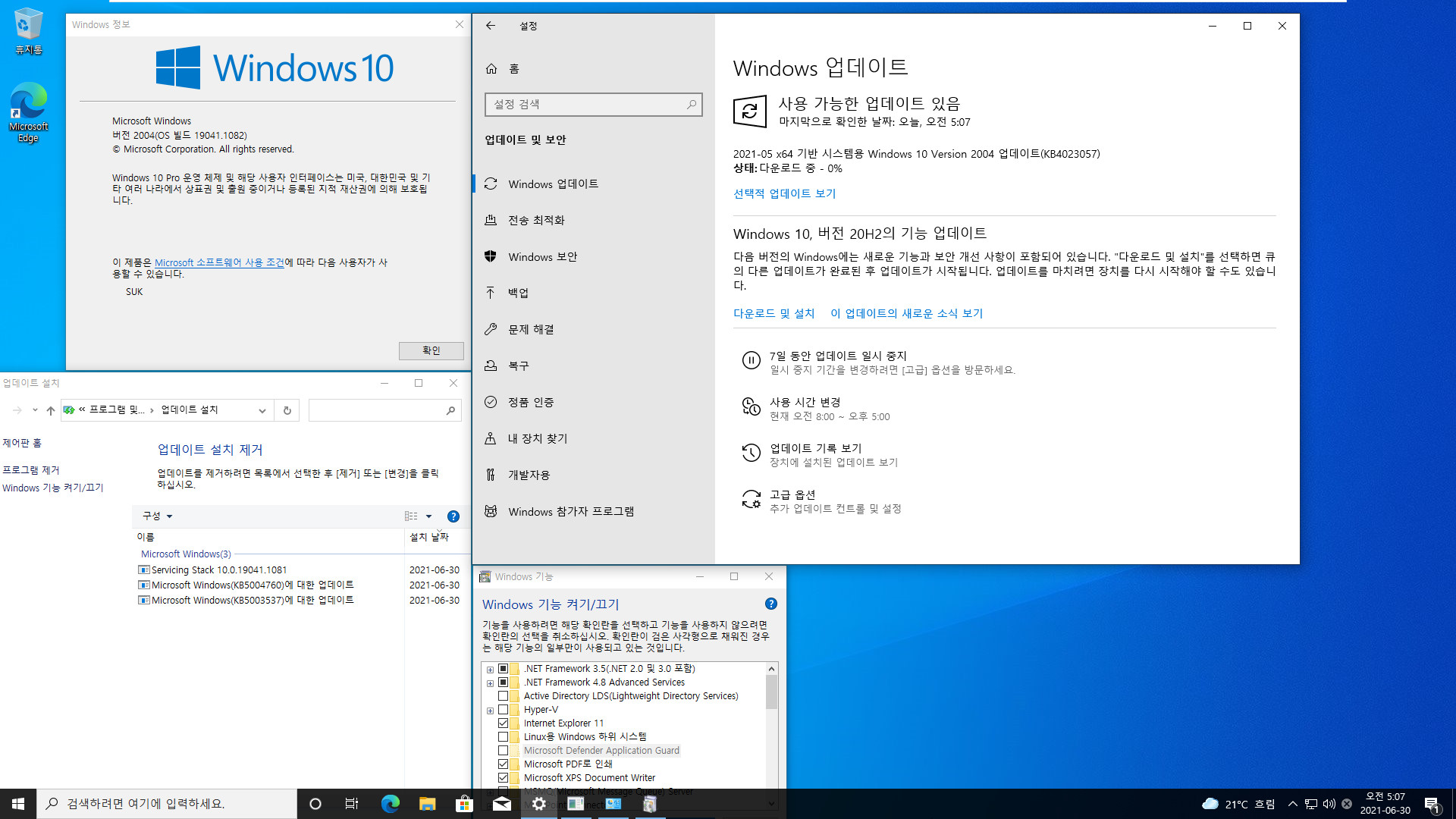This screenshot has height=819, width=1456.
Task: Toggle .NET Framework 3.5 checkbox
Action: (503, 669)
